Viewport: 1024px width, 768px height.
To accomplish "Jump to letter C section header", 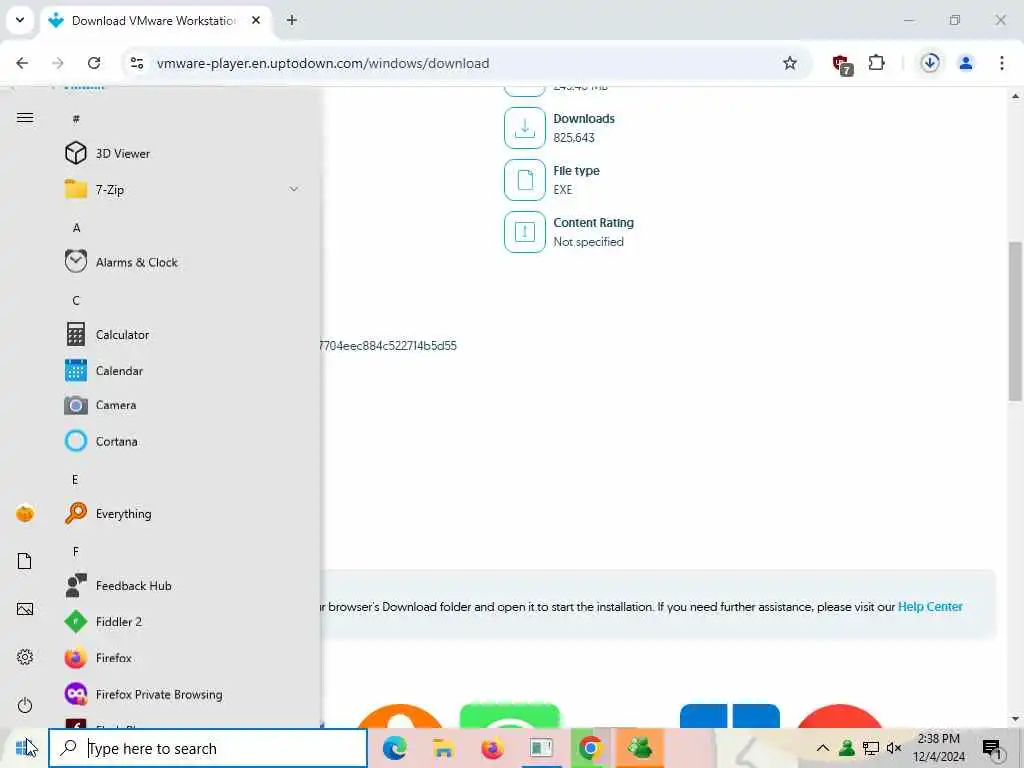I will tap(76, 300).
